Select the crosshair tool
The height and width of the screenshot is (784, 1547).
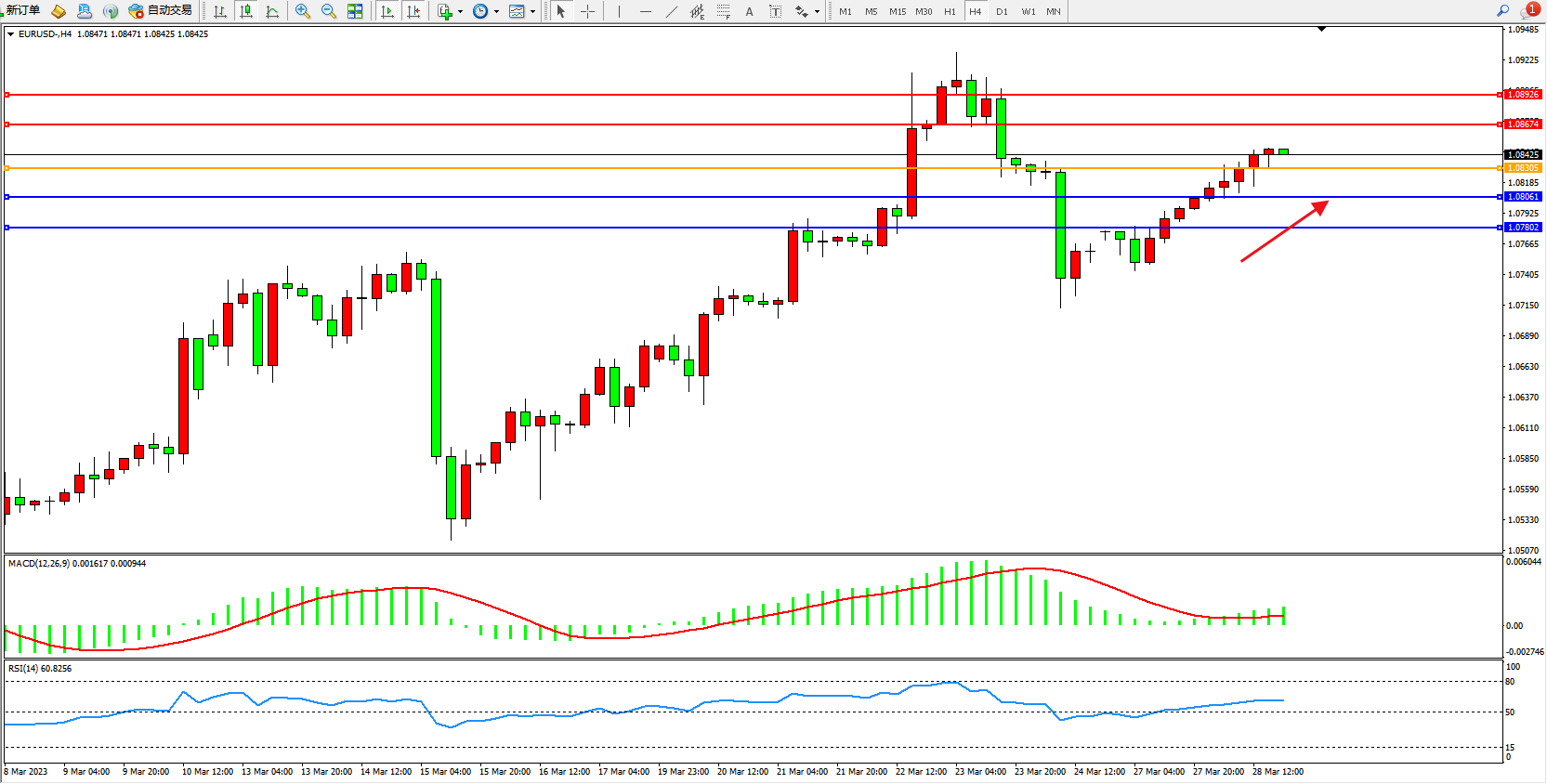click(588, 12)
